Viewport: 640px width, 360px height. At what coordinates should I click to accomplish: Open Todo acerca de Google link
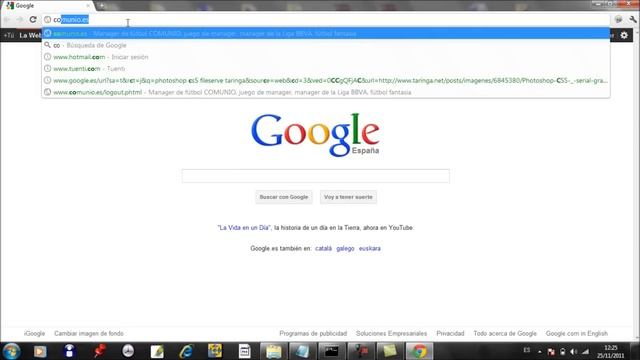pyautogui.click(x=505, y=333)
